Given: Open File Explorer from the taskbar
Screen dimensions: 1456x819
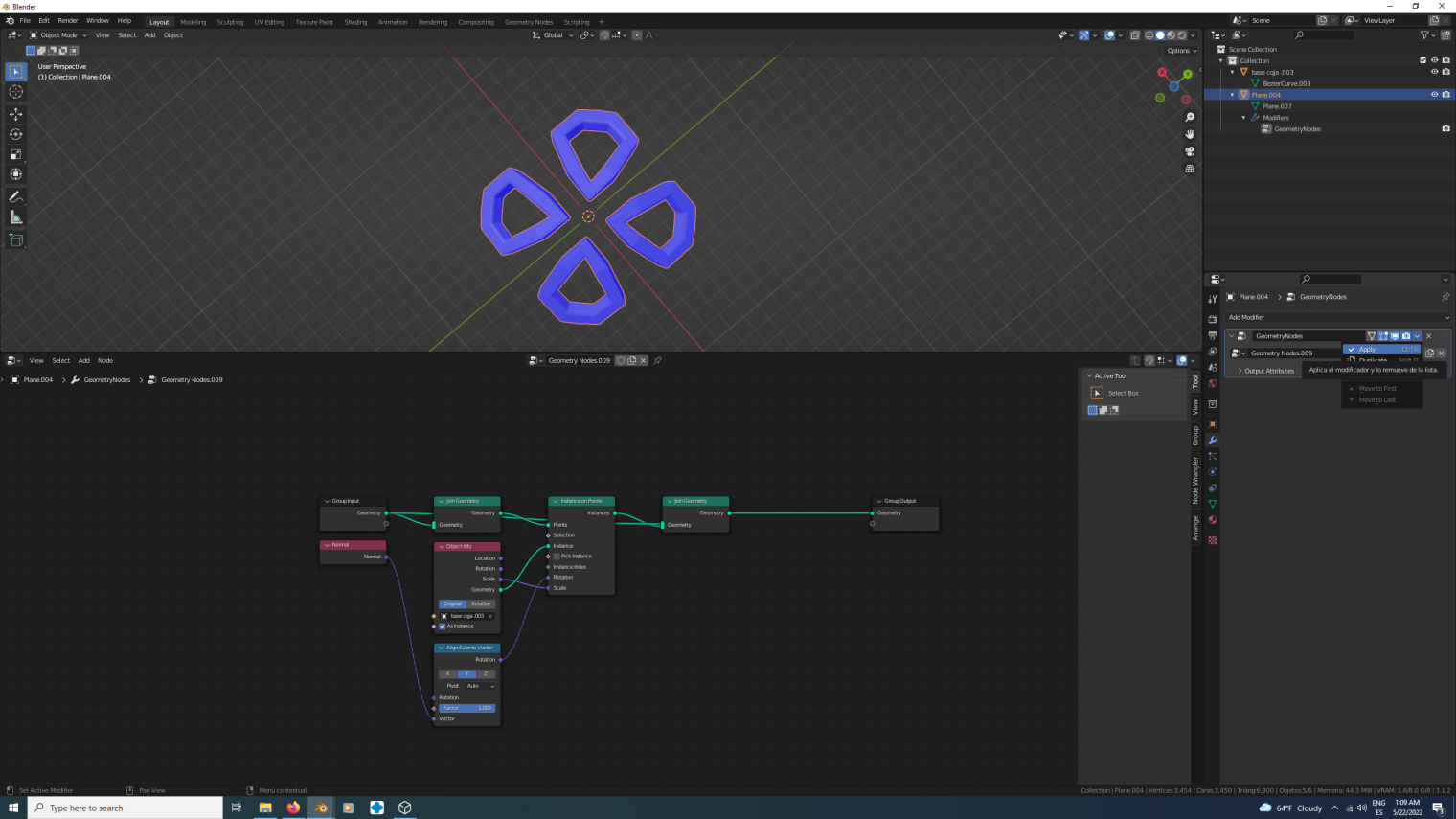Looking at the screenshot, I should [265, 808].
